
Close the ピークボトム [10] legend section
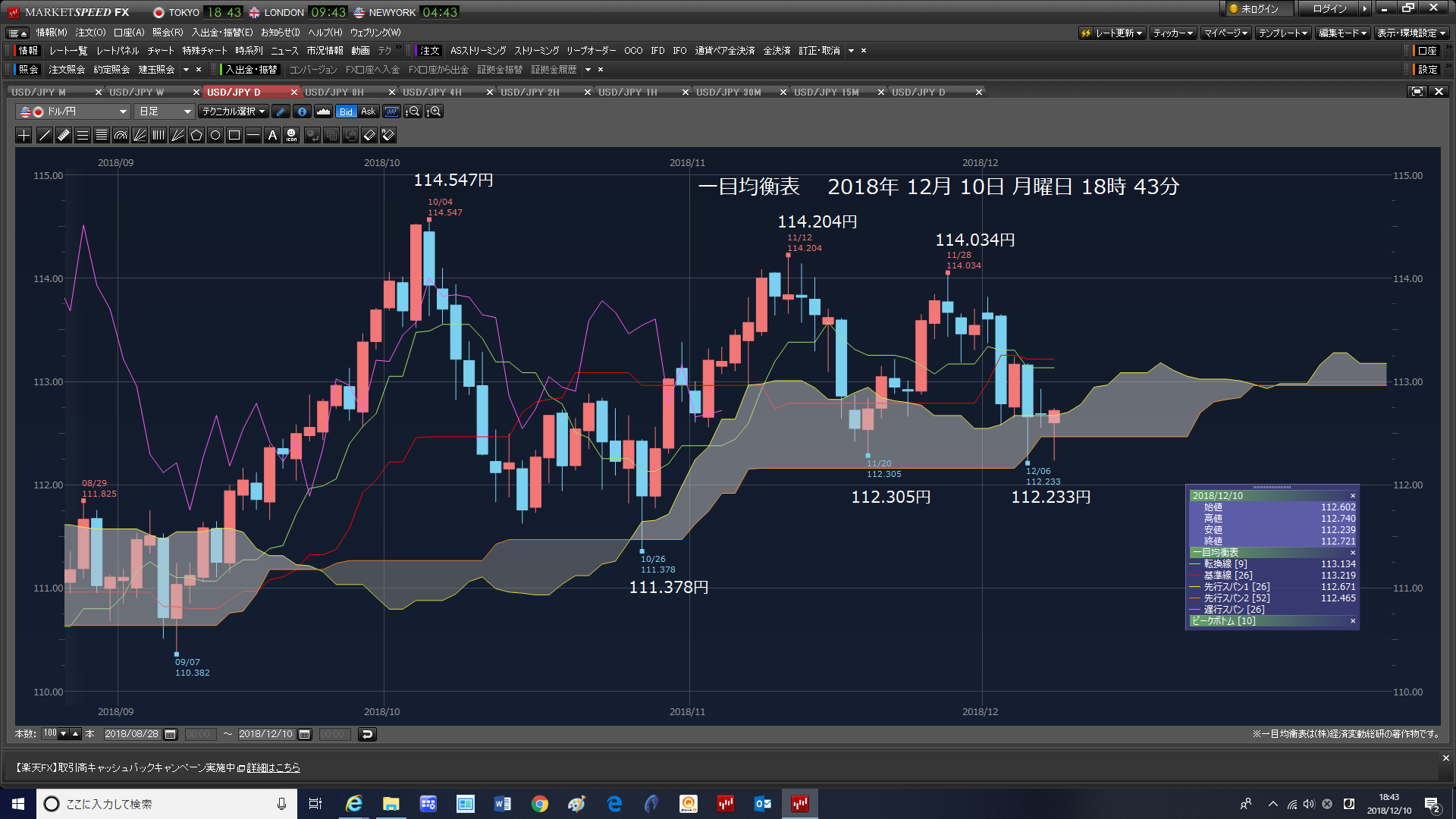[1353, 621]
